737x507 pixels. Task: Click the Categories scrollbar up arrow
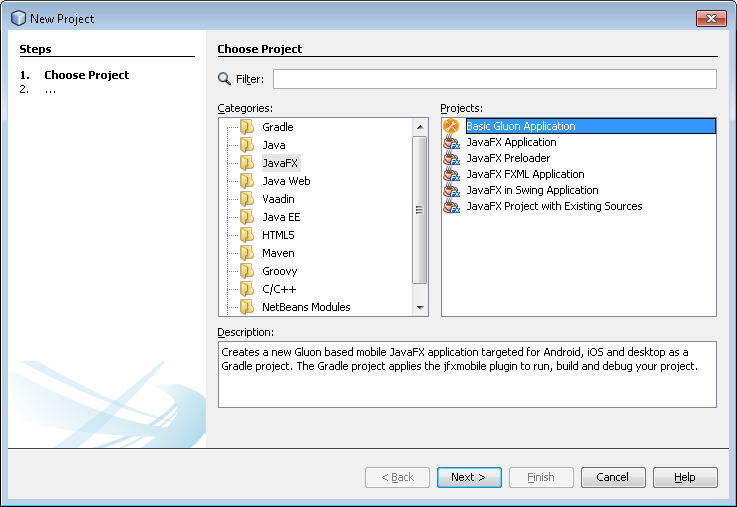(x=420, y=127)
